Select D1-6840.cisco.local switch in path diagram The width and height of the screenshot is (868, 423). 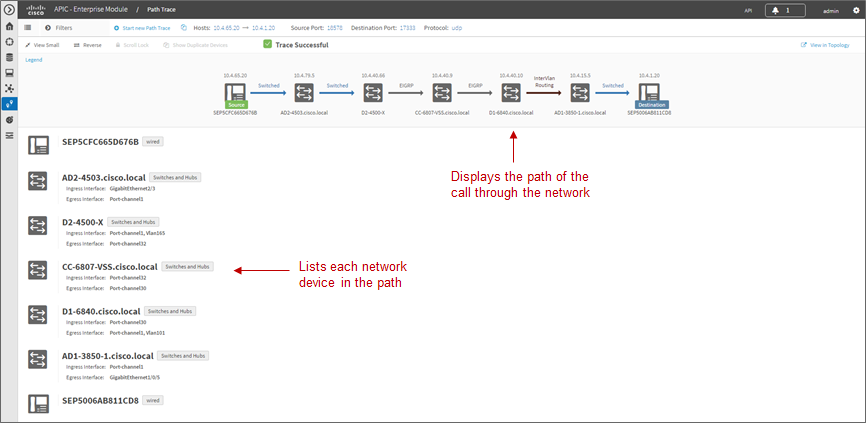coord(510,92)
